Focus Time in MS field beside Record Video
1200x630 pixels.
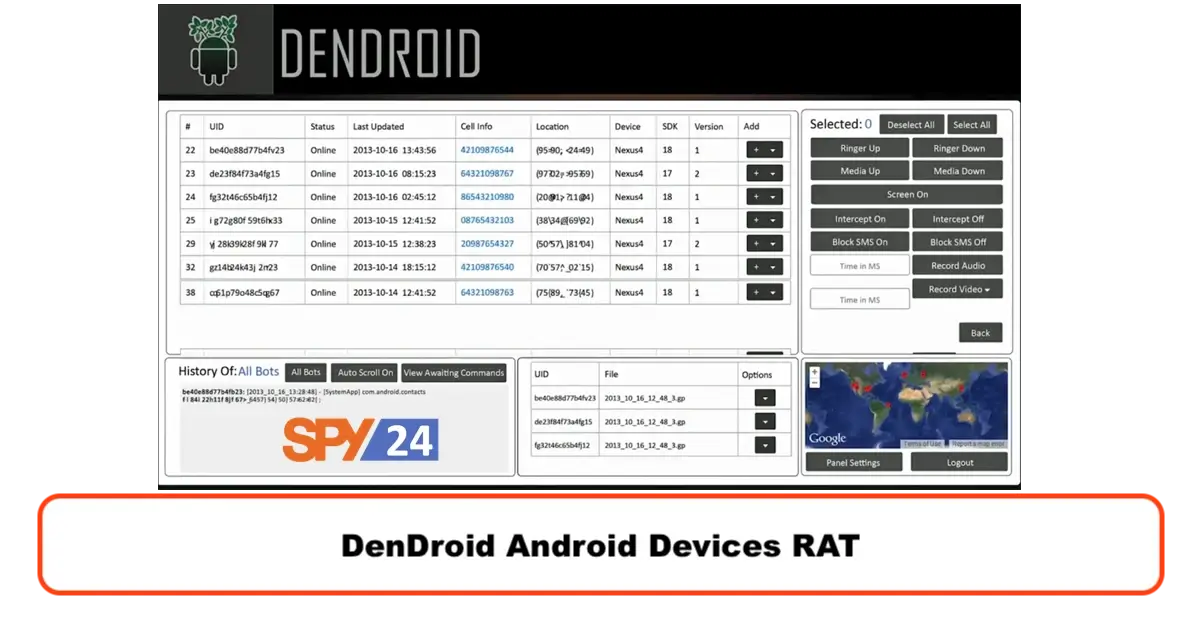click(x=860, y=299)
